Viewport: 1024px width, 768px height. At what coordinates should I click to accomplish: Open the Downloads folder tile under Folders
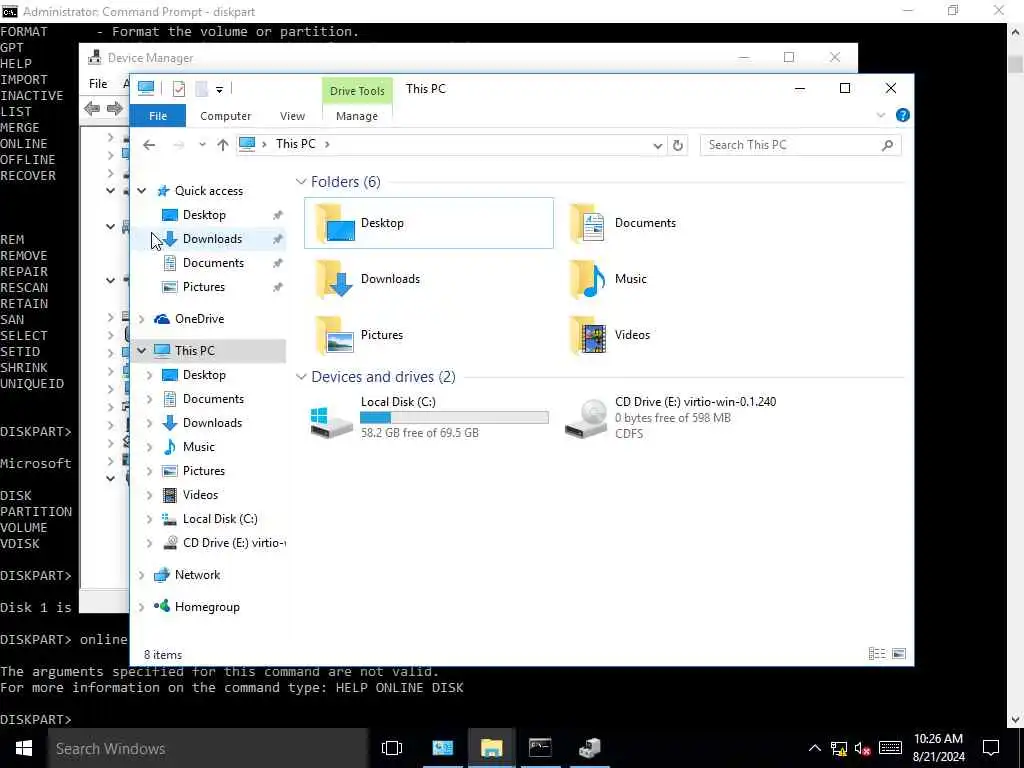coord(367,279)
